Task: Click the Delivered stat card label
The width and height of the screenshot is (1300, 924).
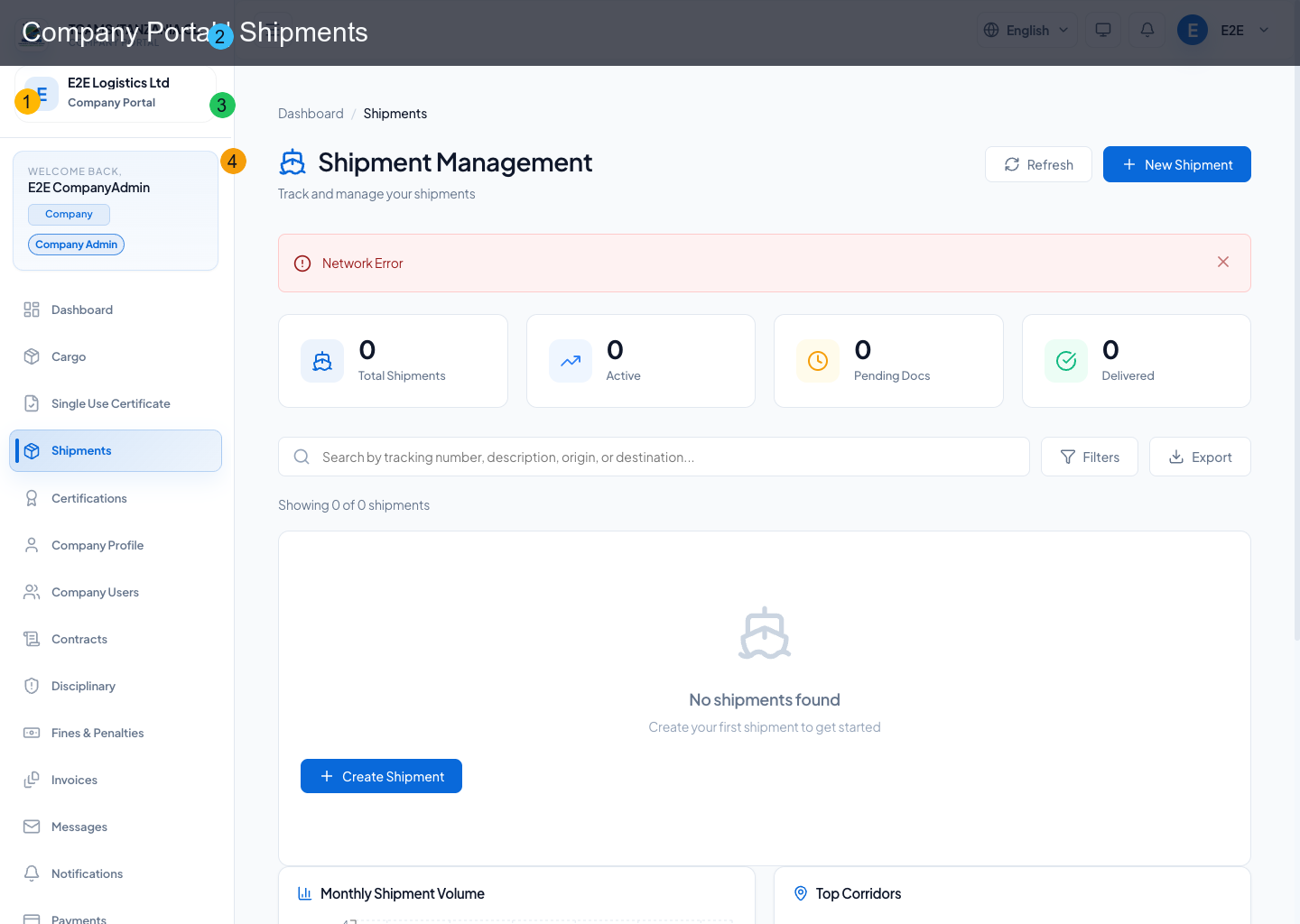Action: 1128,376
